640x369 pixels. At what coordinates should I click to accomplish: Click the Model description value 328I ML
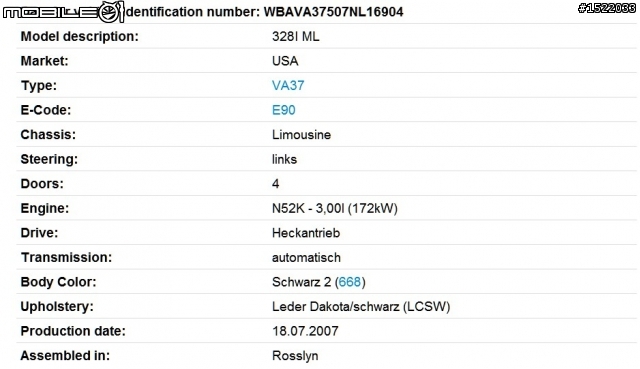[x=296, y=36]
